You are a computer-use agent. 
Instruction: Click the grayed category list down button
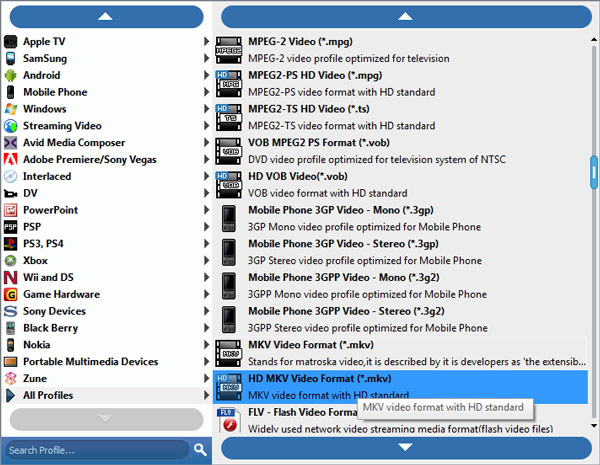coord(106,419)
